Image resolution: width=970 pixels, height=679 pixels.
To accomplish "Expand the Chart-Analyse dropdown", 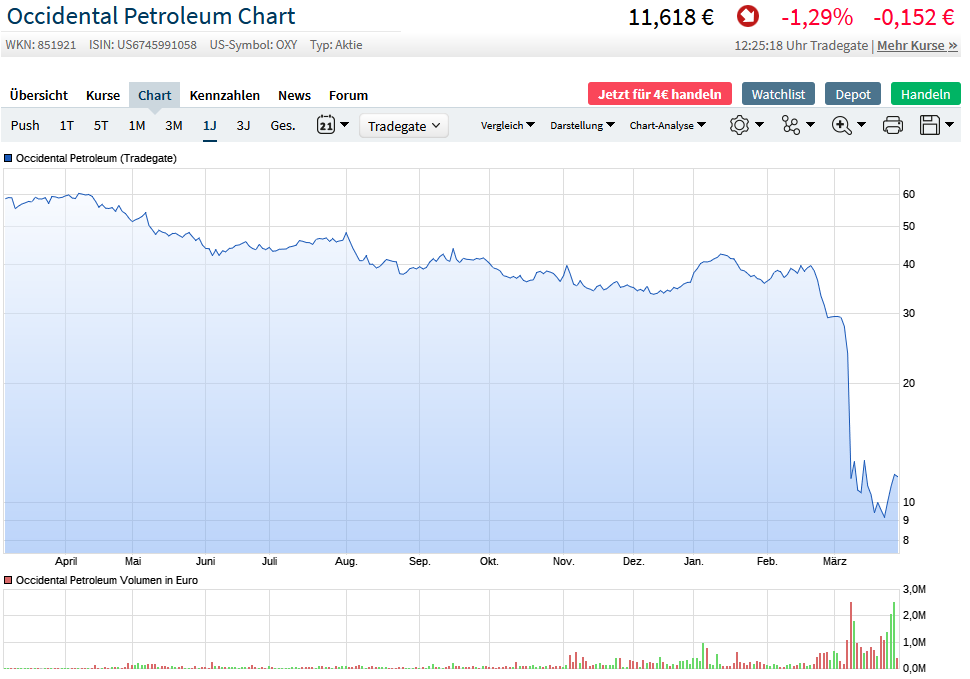I will (x=667, y=125).
